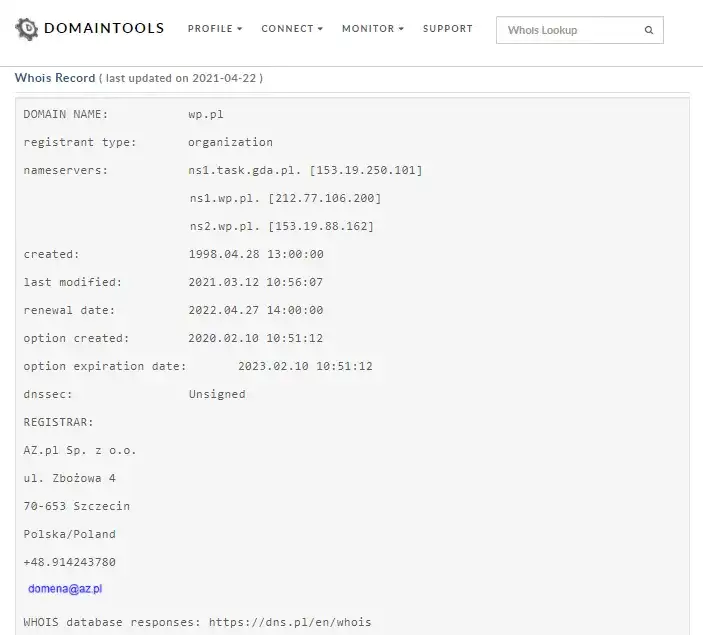This screenshot has width=703, height=635.
Task: Click the magnifier search icon
Action: (x=649, y=31)
